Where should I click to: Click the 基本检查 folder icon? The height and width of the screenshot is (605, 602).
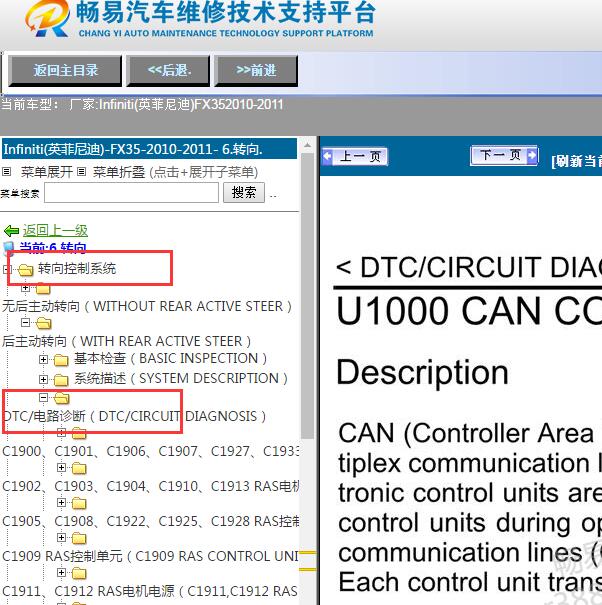pyautogui.click(x=61, y=360)
